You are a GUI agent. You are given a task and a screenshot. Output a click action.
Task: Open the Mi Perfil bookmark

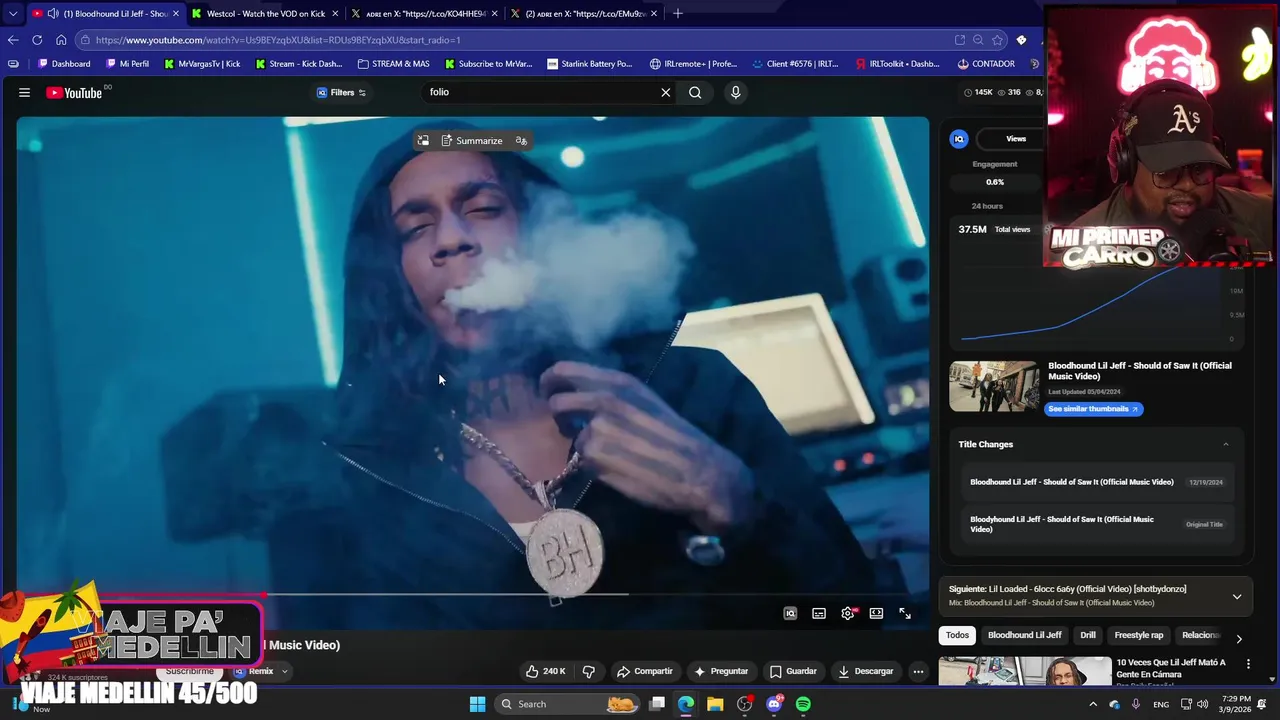point(127,64)
